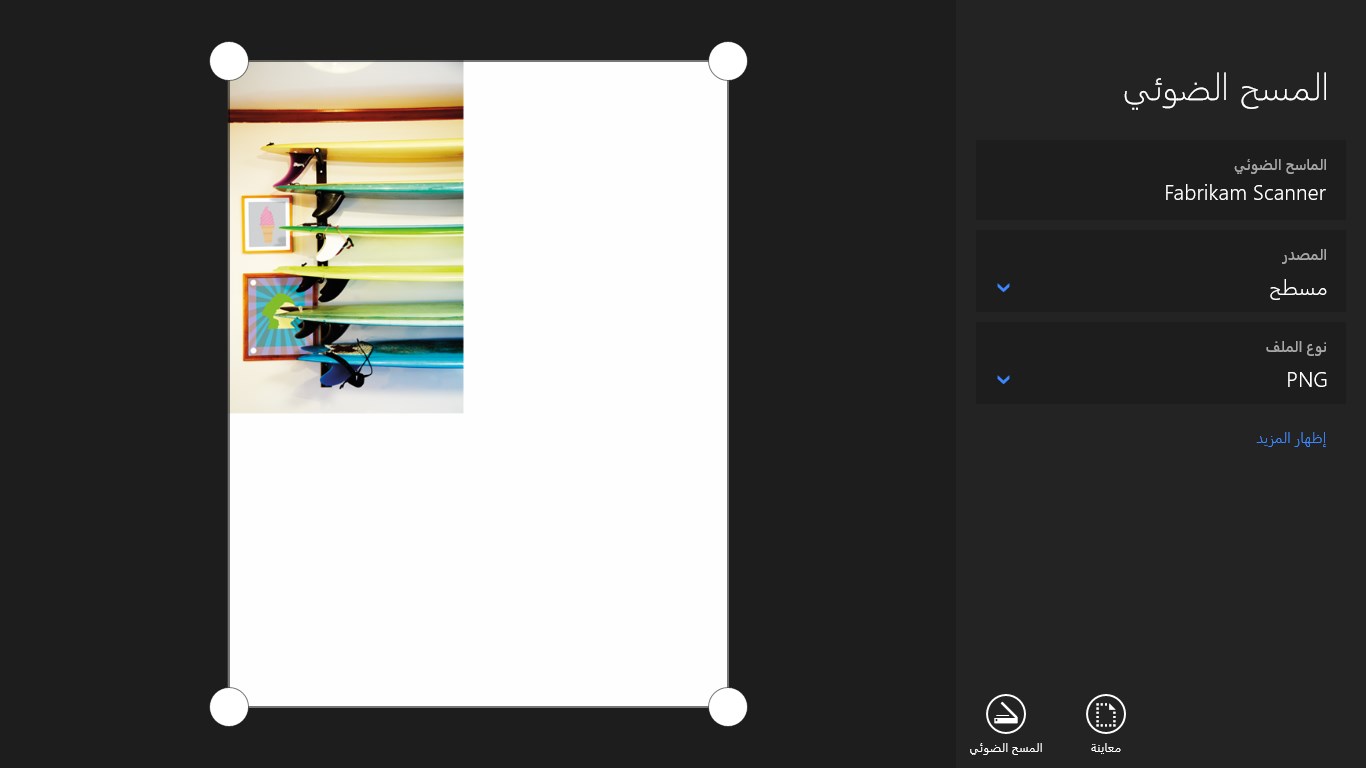
Task: Select the bottom-left crop handle
Action: (x=229, y=707)
